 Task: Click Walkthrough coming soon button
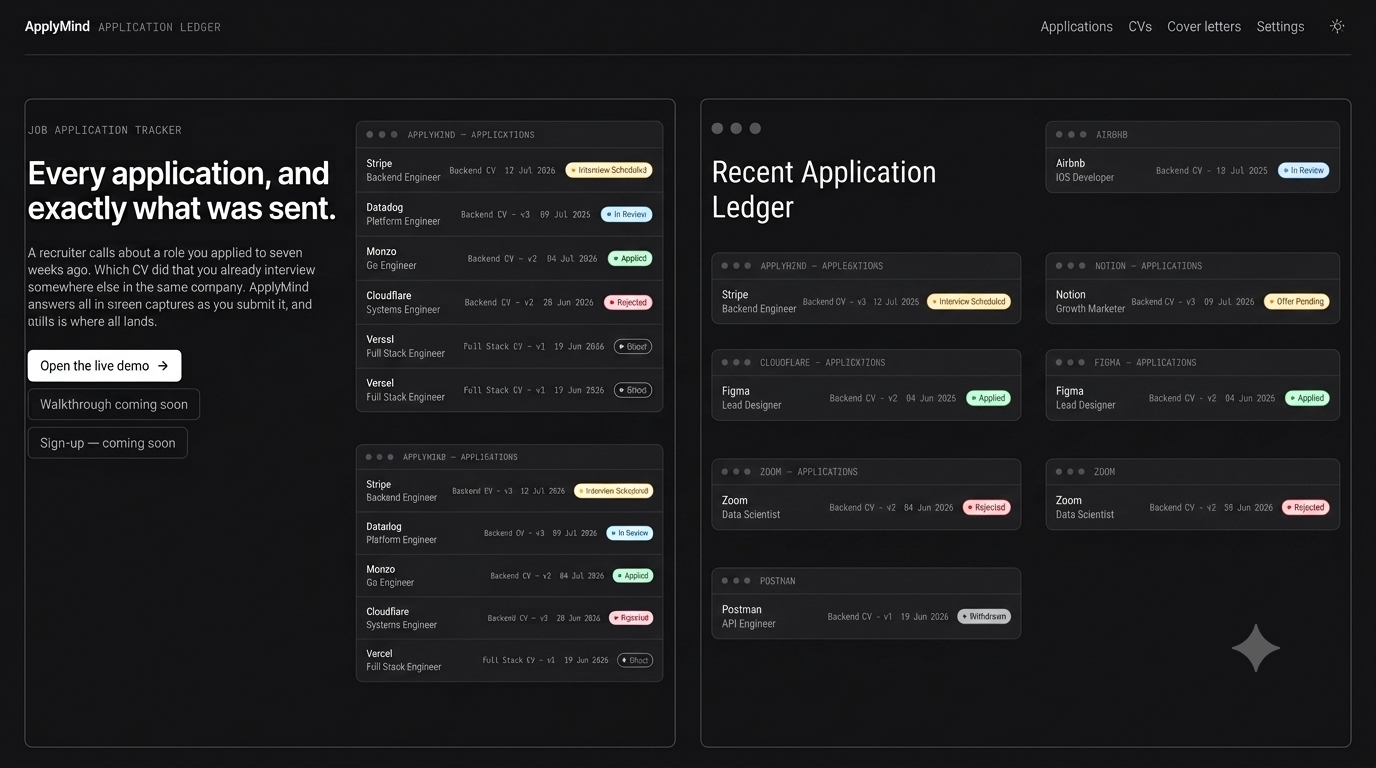pyautogui.click(x=114, y=405)
